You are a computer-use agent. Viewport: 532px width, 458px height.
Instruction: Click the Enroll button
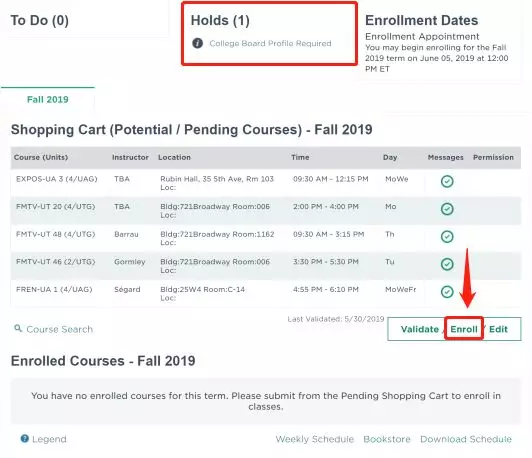click(x=464, y=329)
